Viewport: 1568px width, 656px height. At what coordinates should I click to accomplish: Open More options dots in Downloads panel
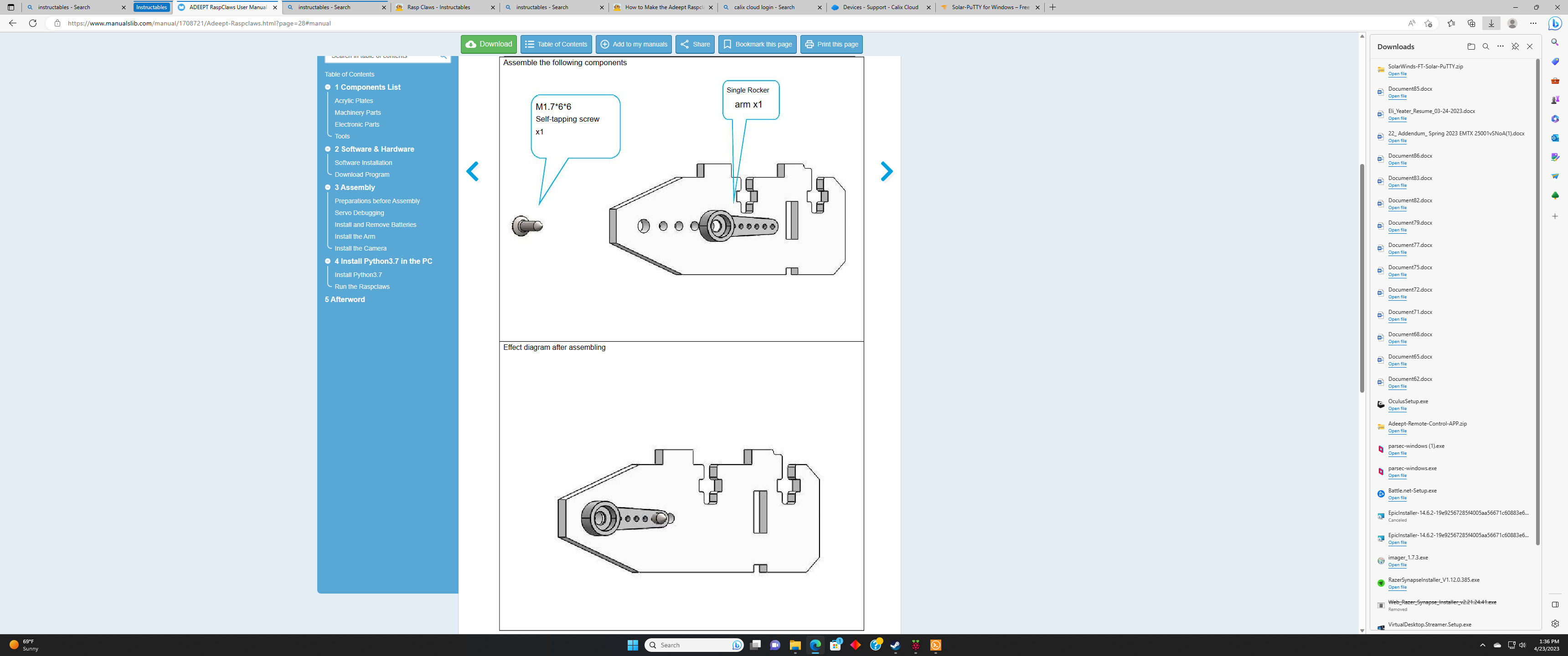click(1501, 46)
